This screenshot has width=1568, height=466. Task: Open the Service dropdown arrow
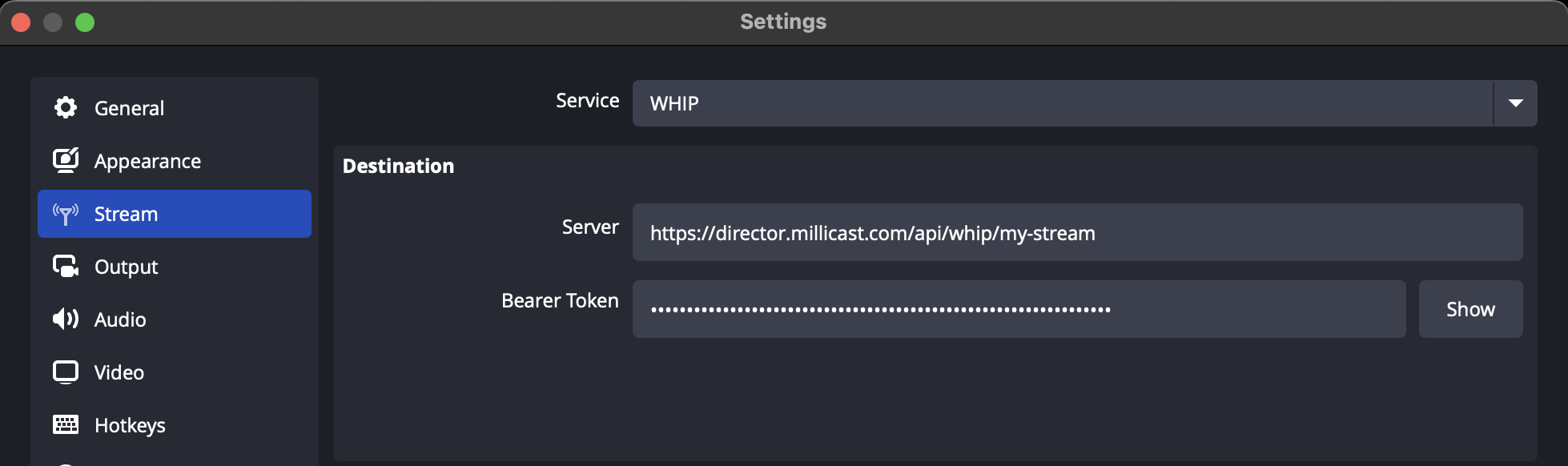[x=1515, y=103]
